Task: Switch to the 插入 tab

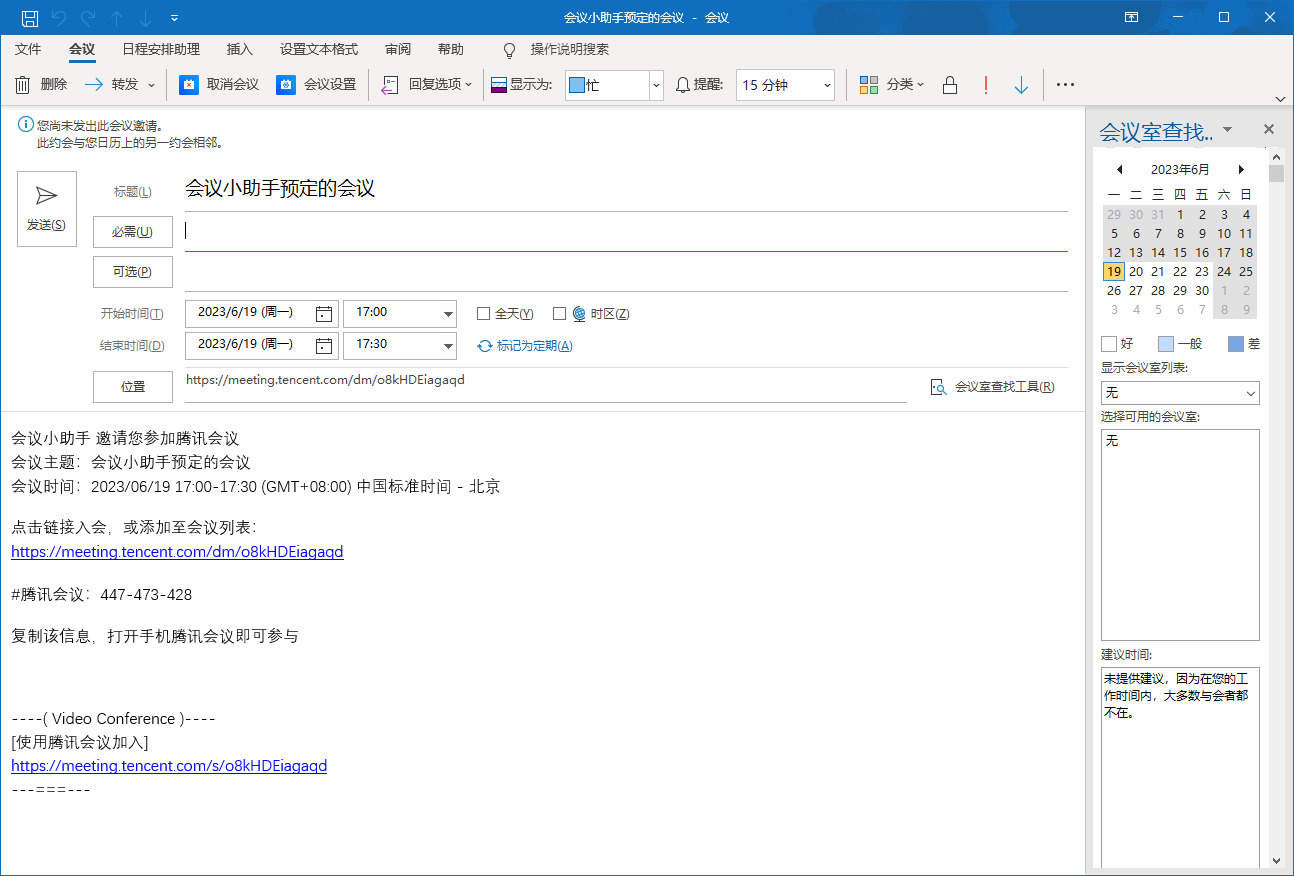Action: [240, 49]
